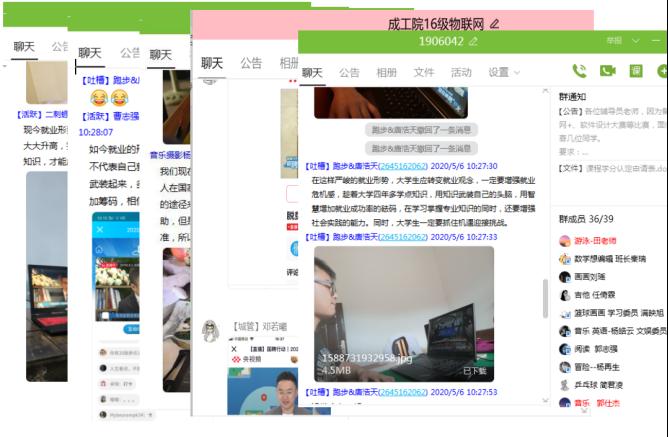
Task: Click the 10:28:07 timestamp in the second window
Action: tap(96, 132)
